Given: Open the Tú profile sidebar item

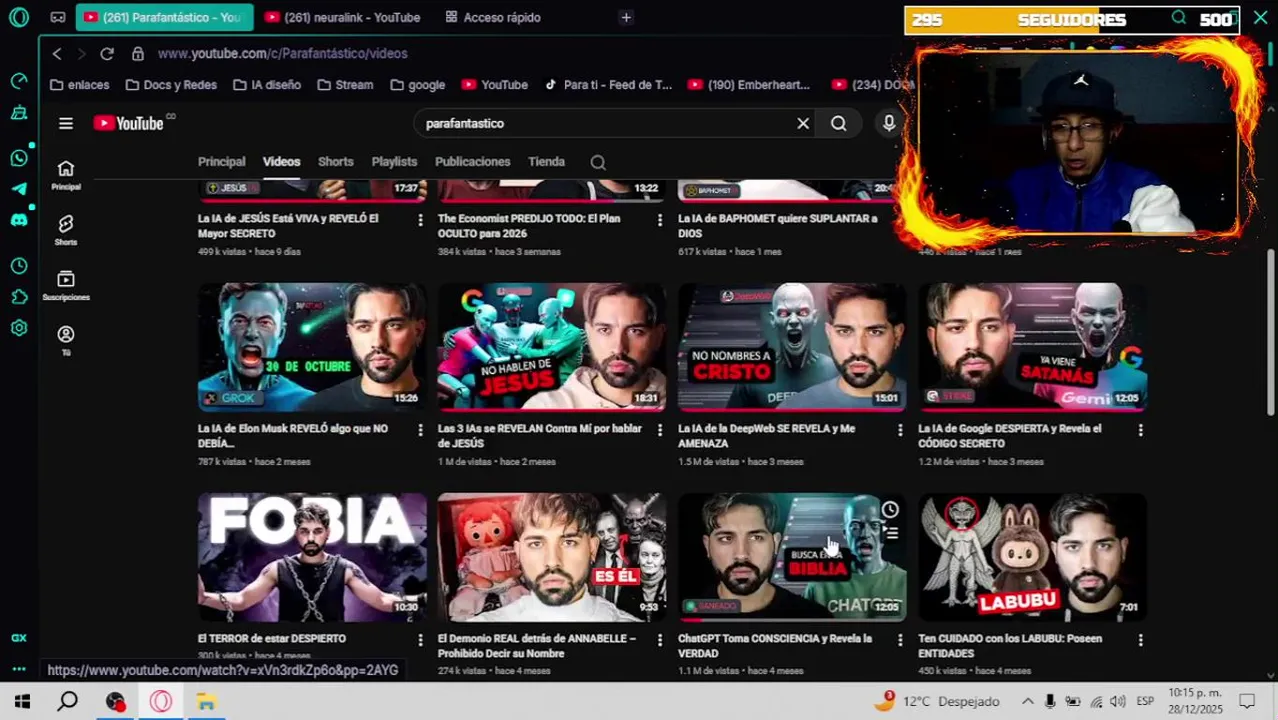Looking at the screenshot, I should point(66,340).
